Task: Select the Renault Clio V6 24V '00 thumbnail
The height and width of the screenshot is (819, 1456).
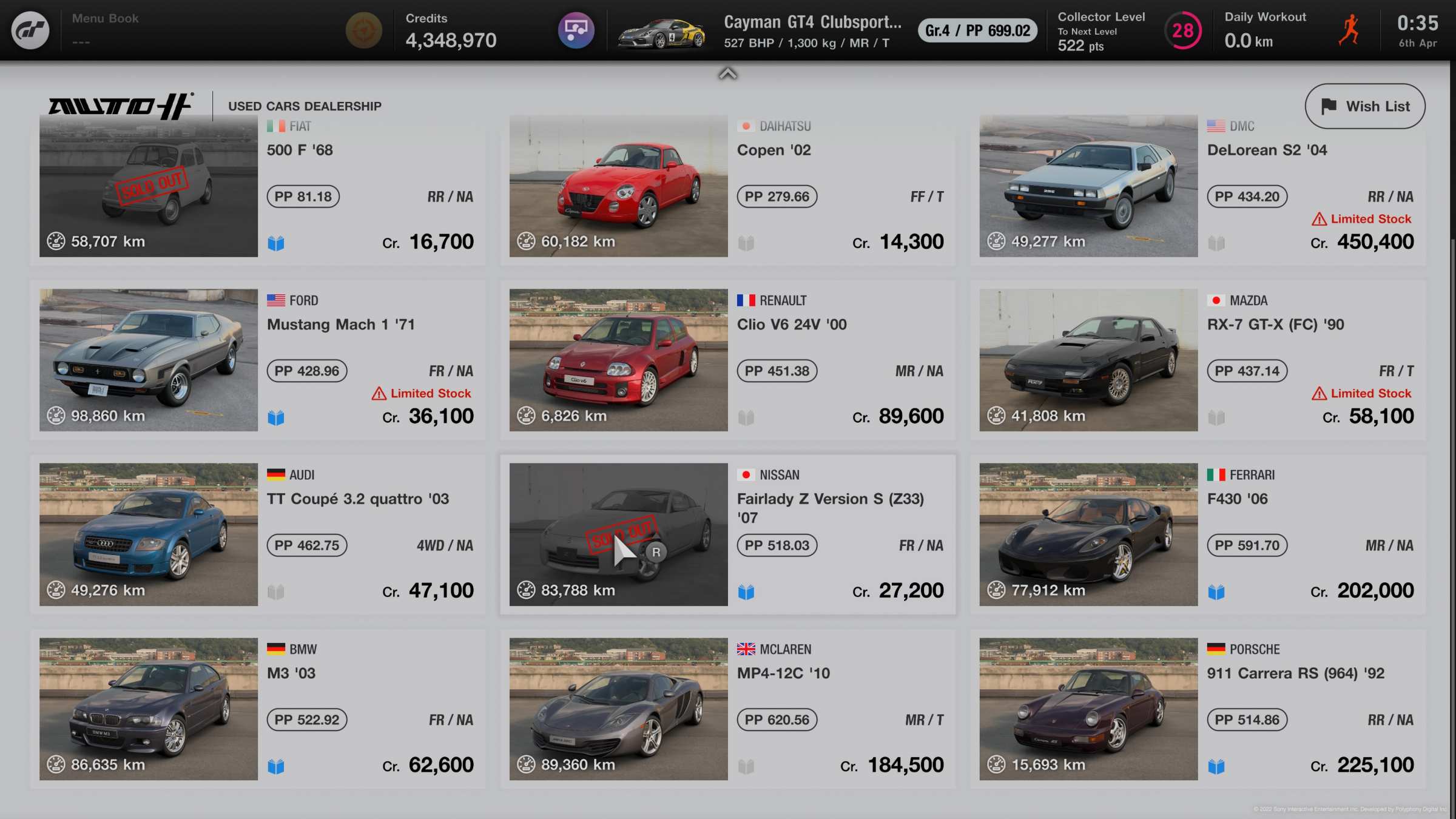Action: coord(618,360)
